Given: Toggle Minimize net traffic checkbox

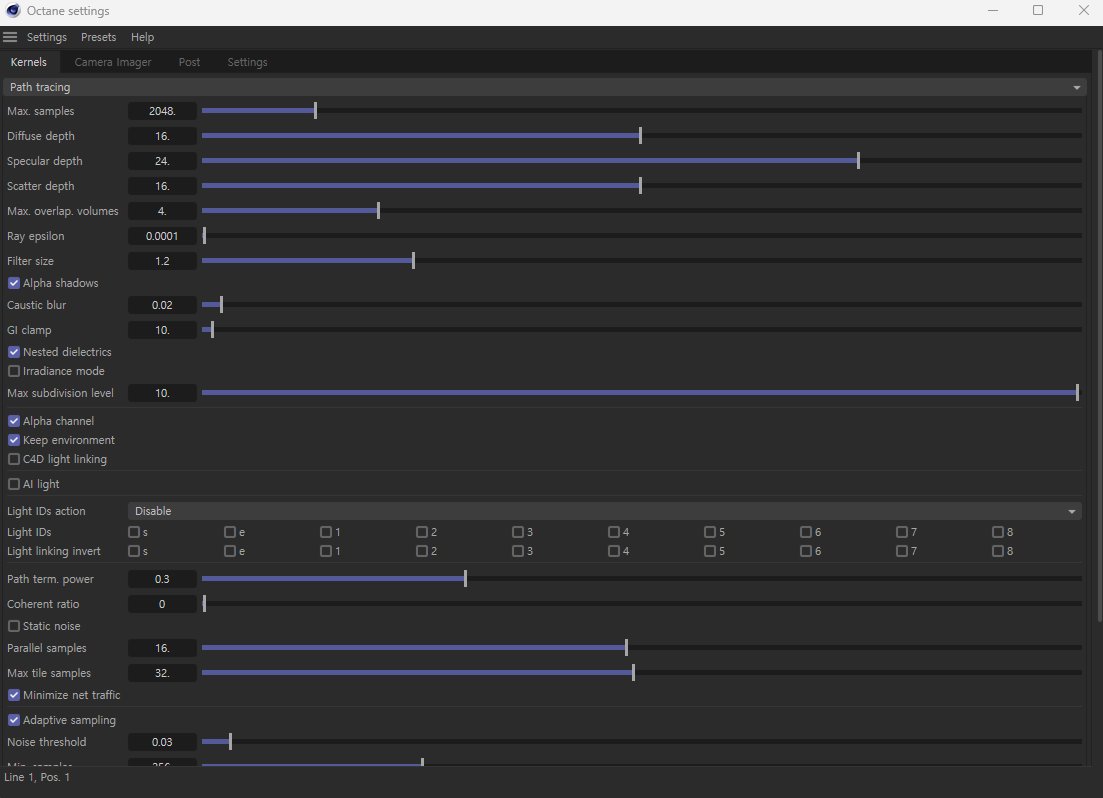Looking at the screenshot, I should coord(14,695).
